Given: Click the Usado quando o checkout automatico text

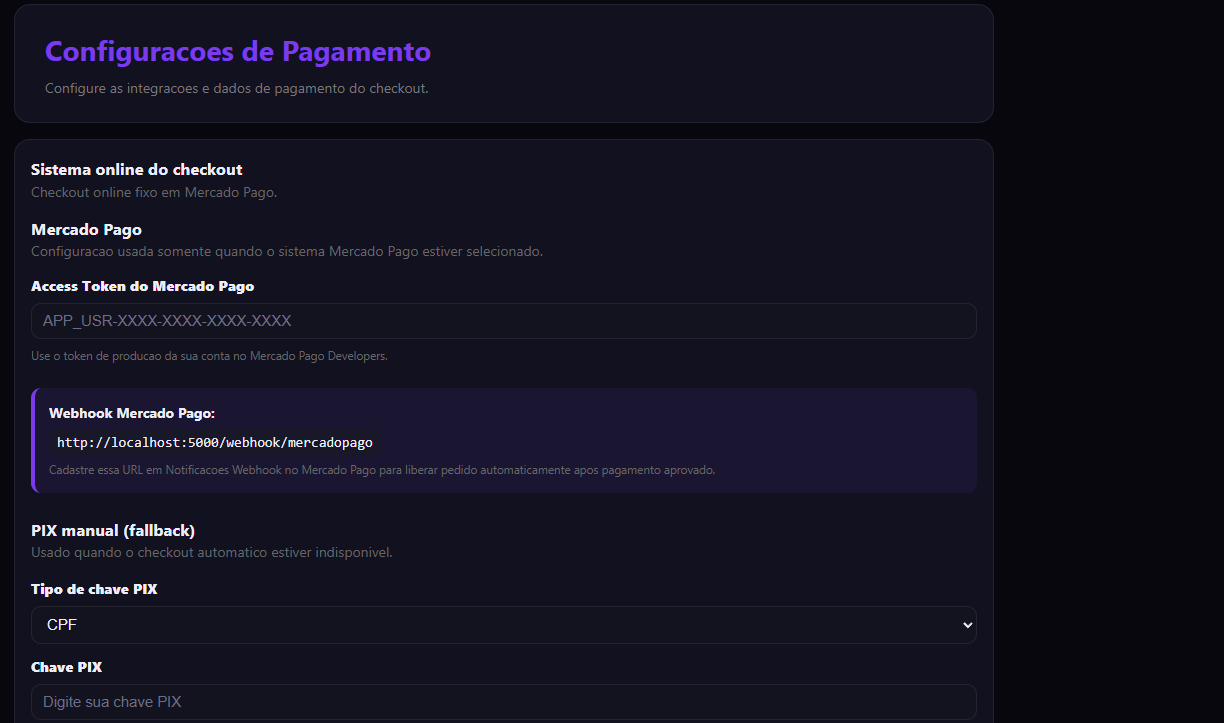Looking at the screenshot, I should click(x=211, y=552).
